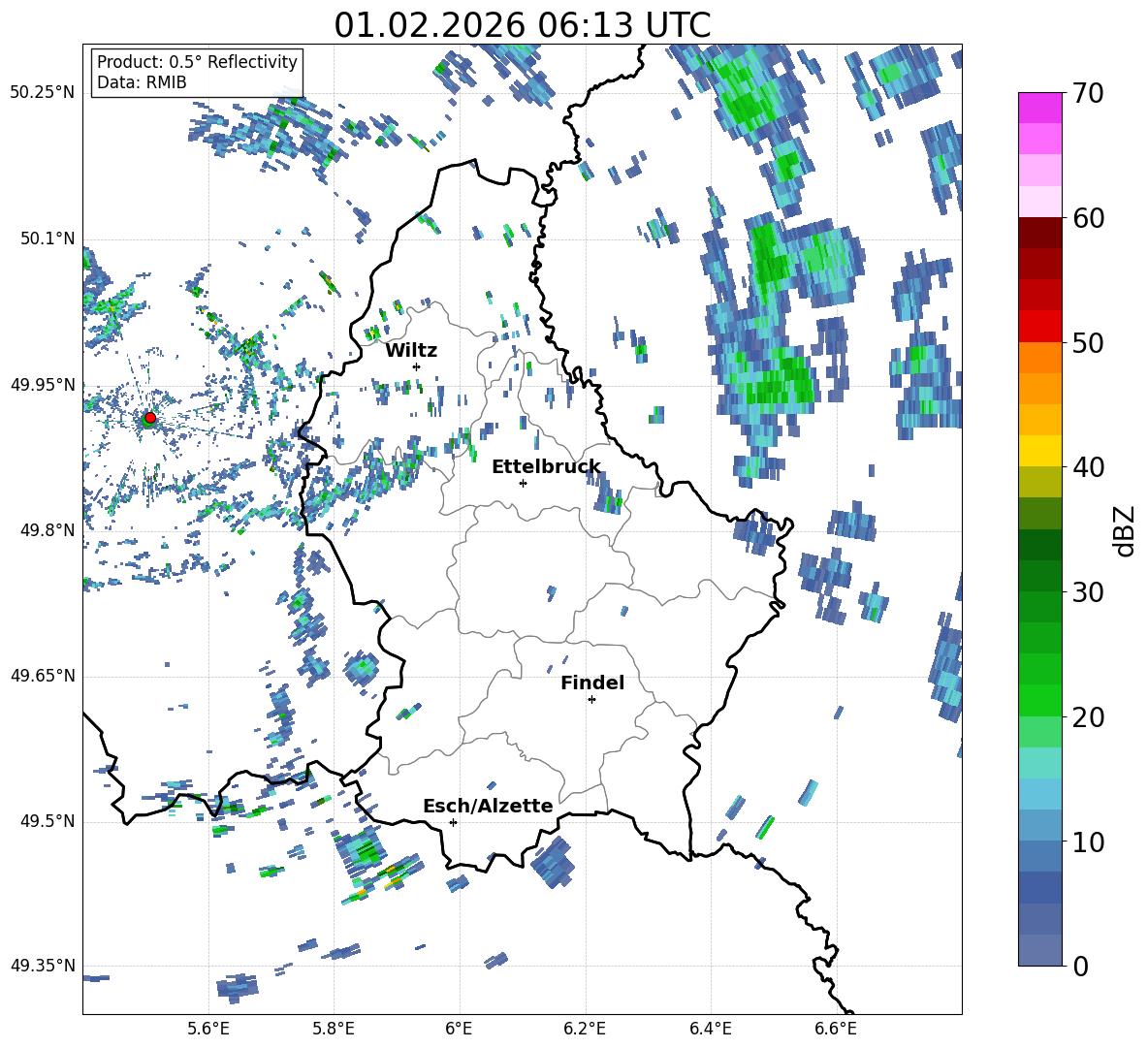Click the 49.8°N latitude label
Viewport: 1148px width, 1048px height.
pos(47,530)
